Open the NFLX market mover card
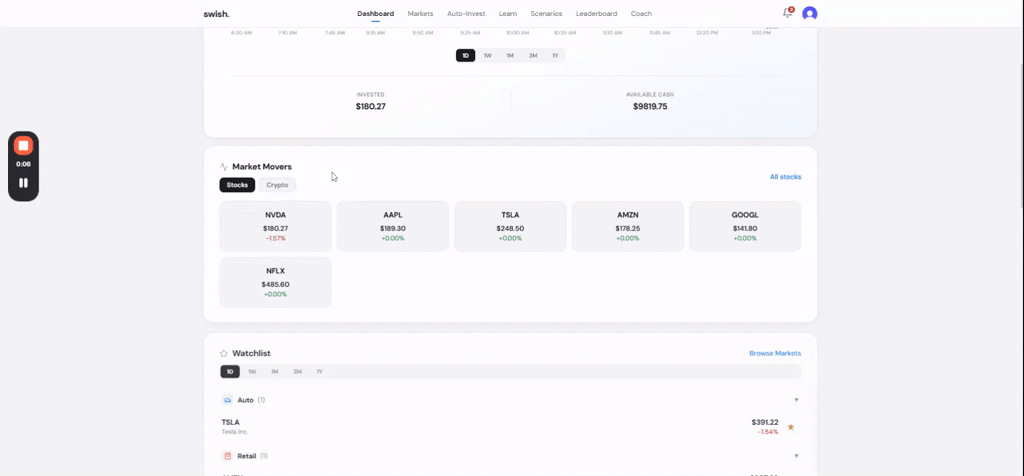Screen dimensions: 1024x476 [276, 282]
